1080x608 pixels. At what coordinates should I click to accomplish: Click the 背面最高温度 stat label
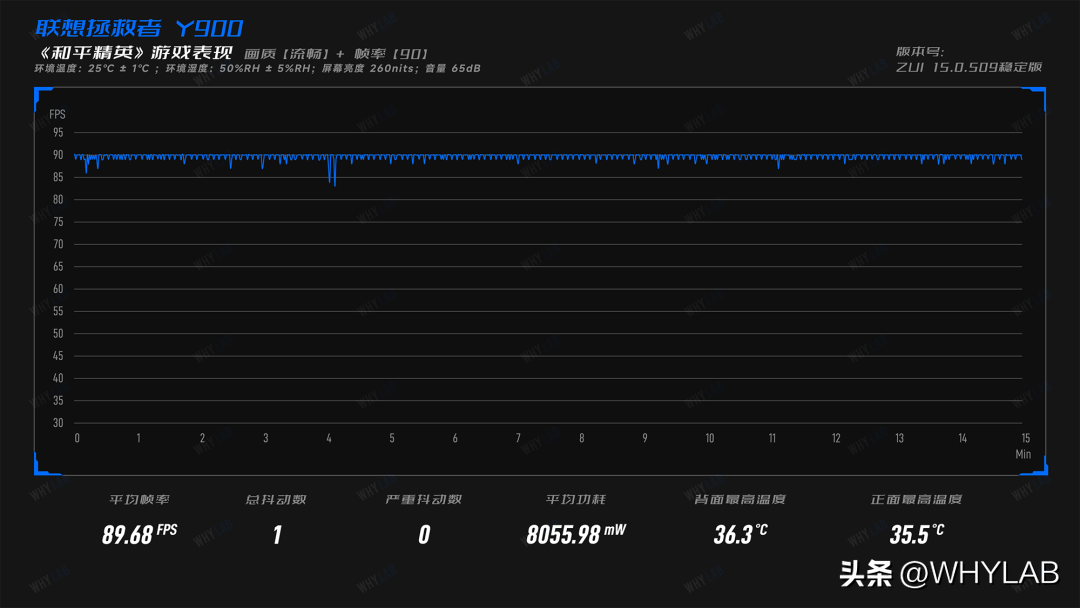pos(740,499)
